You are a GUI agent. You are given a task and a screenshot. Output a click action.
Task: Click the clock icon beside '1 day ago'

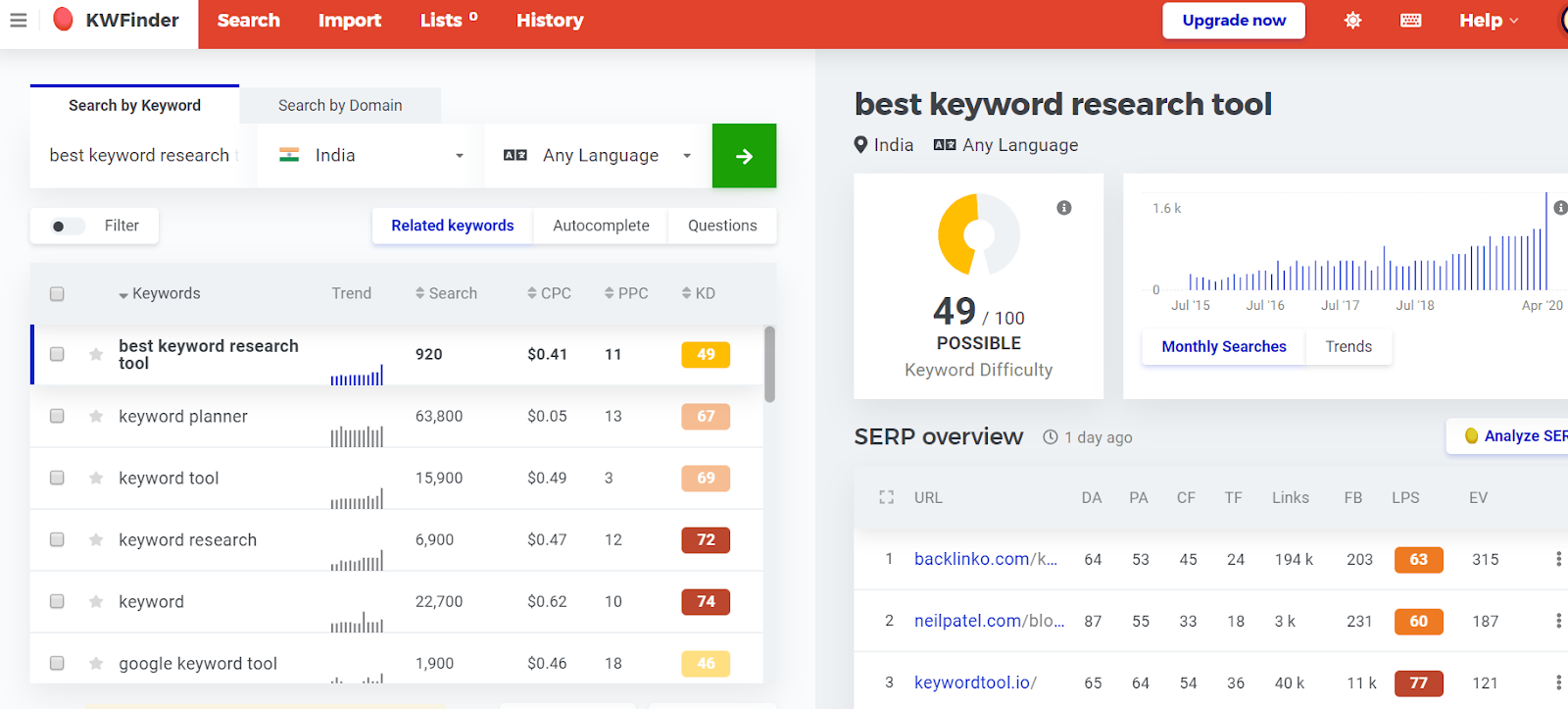[1051, 437]
